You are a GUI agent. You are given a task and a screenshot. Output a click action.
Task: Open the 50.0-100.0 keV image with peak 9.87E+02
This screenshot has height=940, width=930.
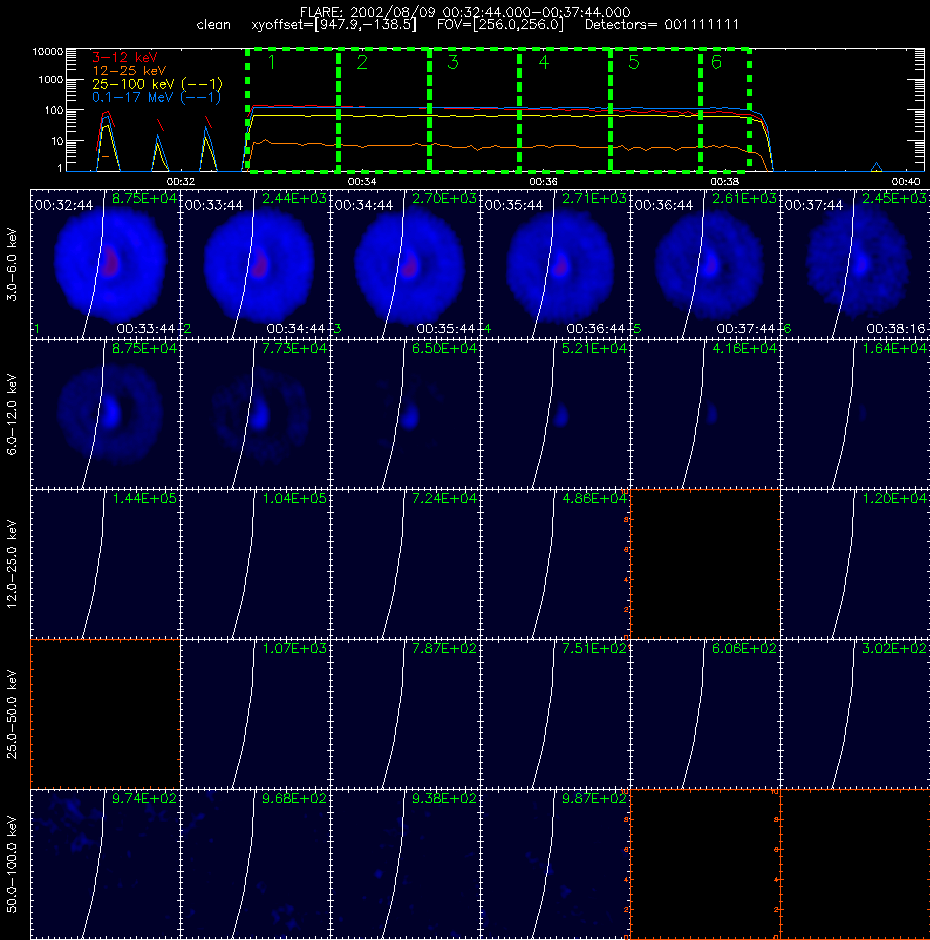(x=555, y=864)
